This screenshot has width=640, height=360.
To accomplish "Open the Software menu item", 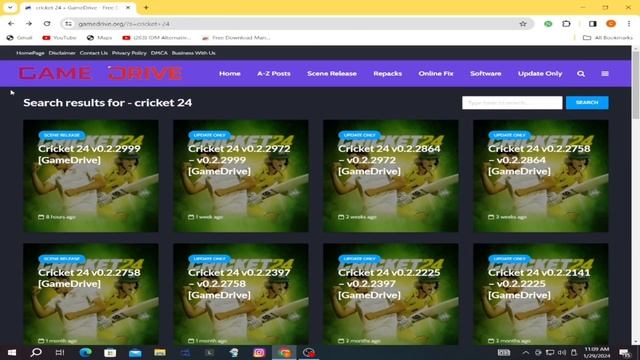I will click(485, 73).
